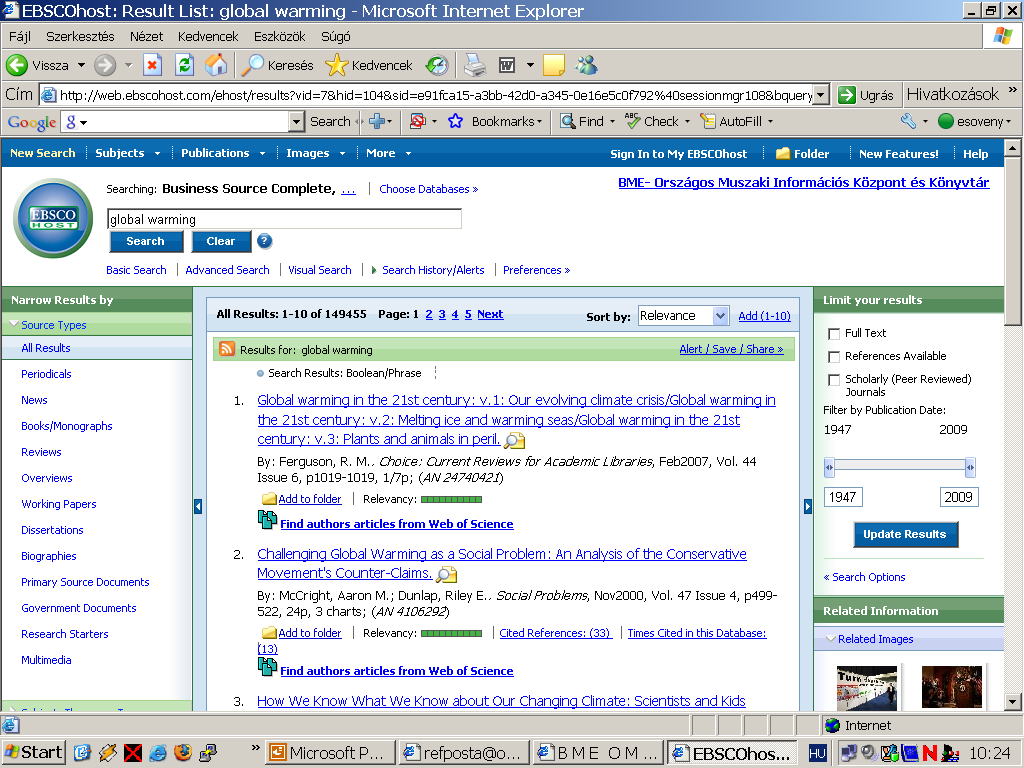Click the yellow note icon in toolbar

(x=554, y=65)
